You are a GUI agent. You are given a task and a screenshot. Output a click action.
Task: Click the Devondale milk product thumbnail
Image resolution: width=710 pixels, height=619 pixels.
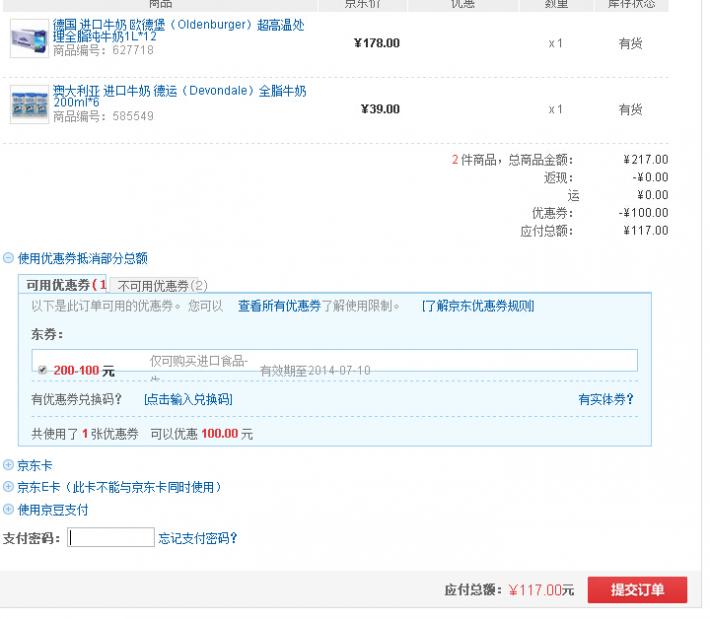tap(29, 104)
